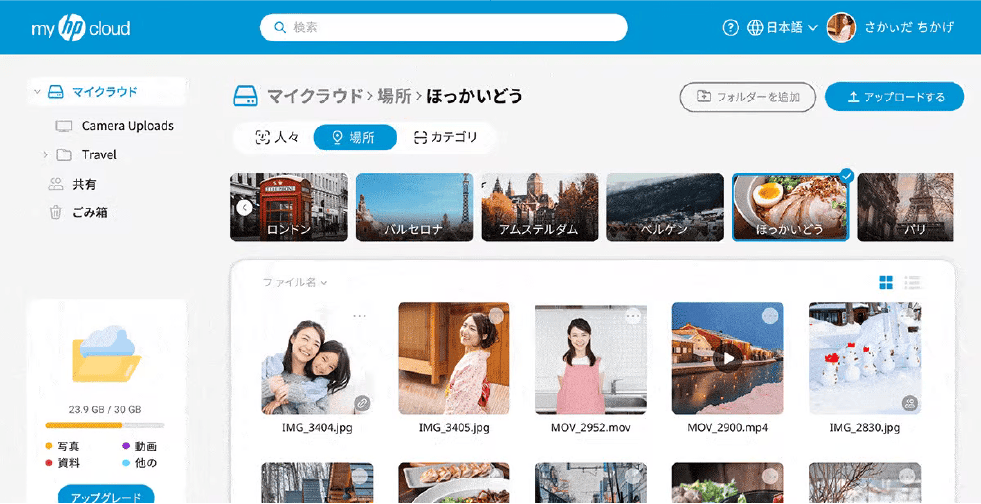
Task: Switch to the 人々 tab
Action: (x=277, y=138)
